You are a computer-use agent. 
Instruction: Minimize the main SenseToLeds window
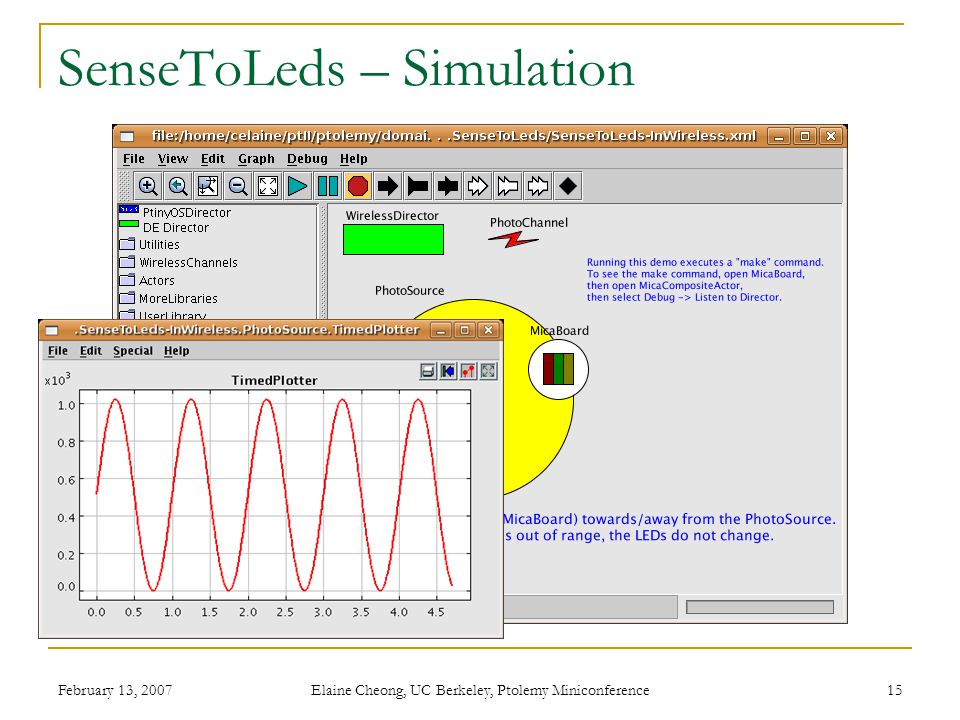click(x=779, y=136)
